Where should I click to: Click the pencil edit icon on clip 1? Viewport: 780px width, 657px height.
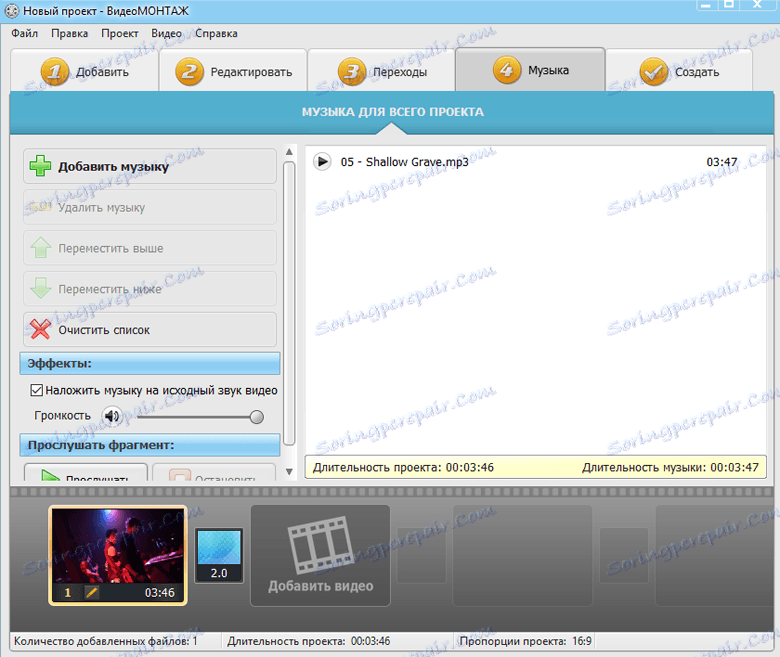(92, 592)
